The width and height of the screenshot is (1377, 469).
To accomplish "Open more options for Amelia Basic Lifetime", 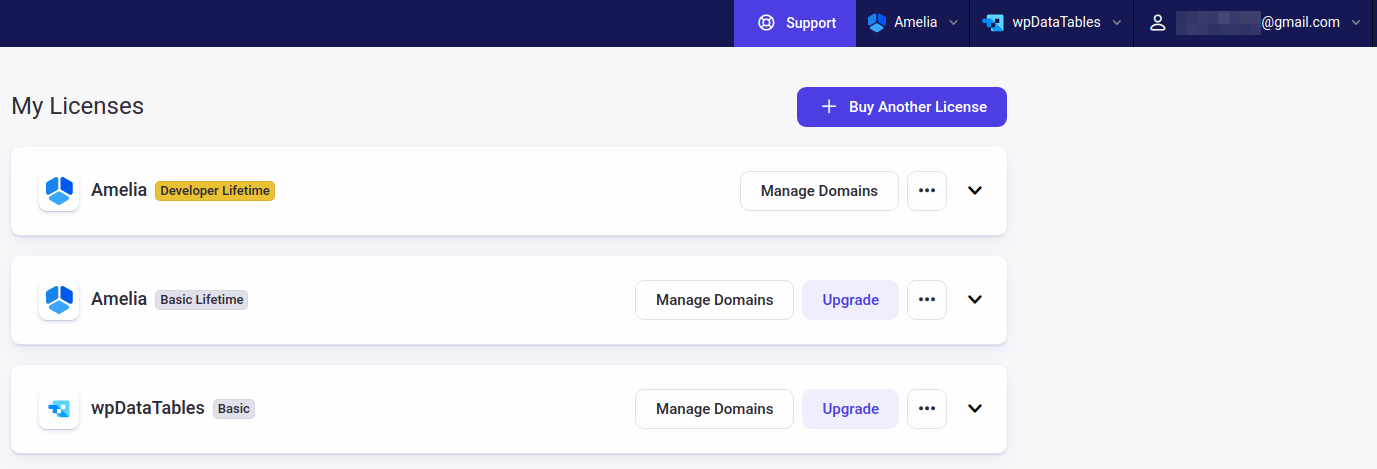I will point(927,300).
